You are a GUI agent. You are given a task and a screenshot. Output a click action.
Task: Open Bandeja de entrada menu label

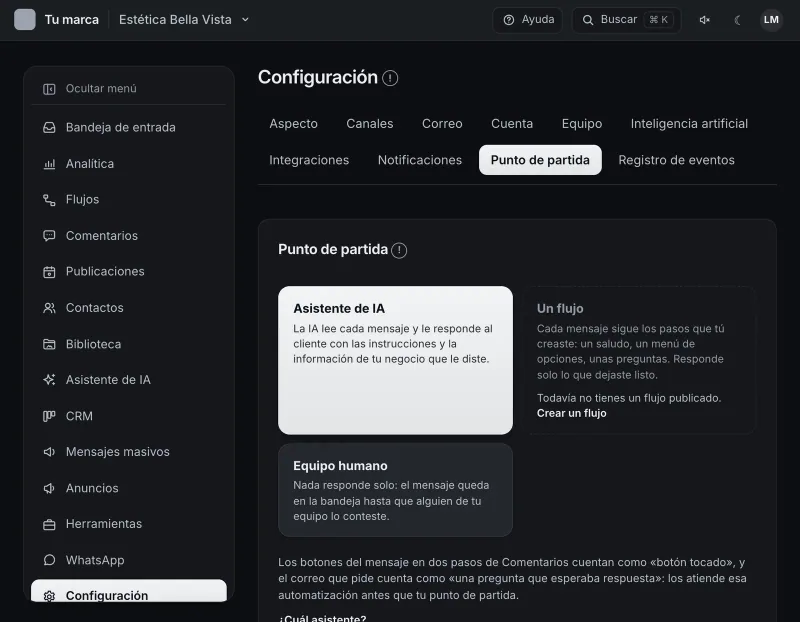(x=121, y=128)
